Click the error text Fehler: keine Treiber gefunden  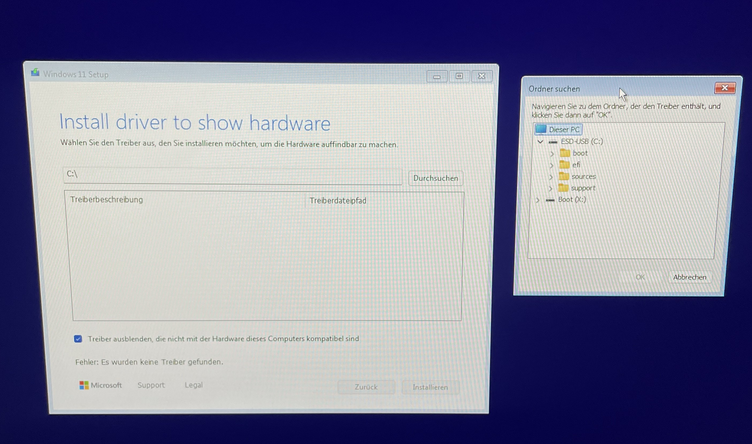pos(149,362)
